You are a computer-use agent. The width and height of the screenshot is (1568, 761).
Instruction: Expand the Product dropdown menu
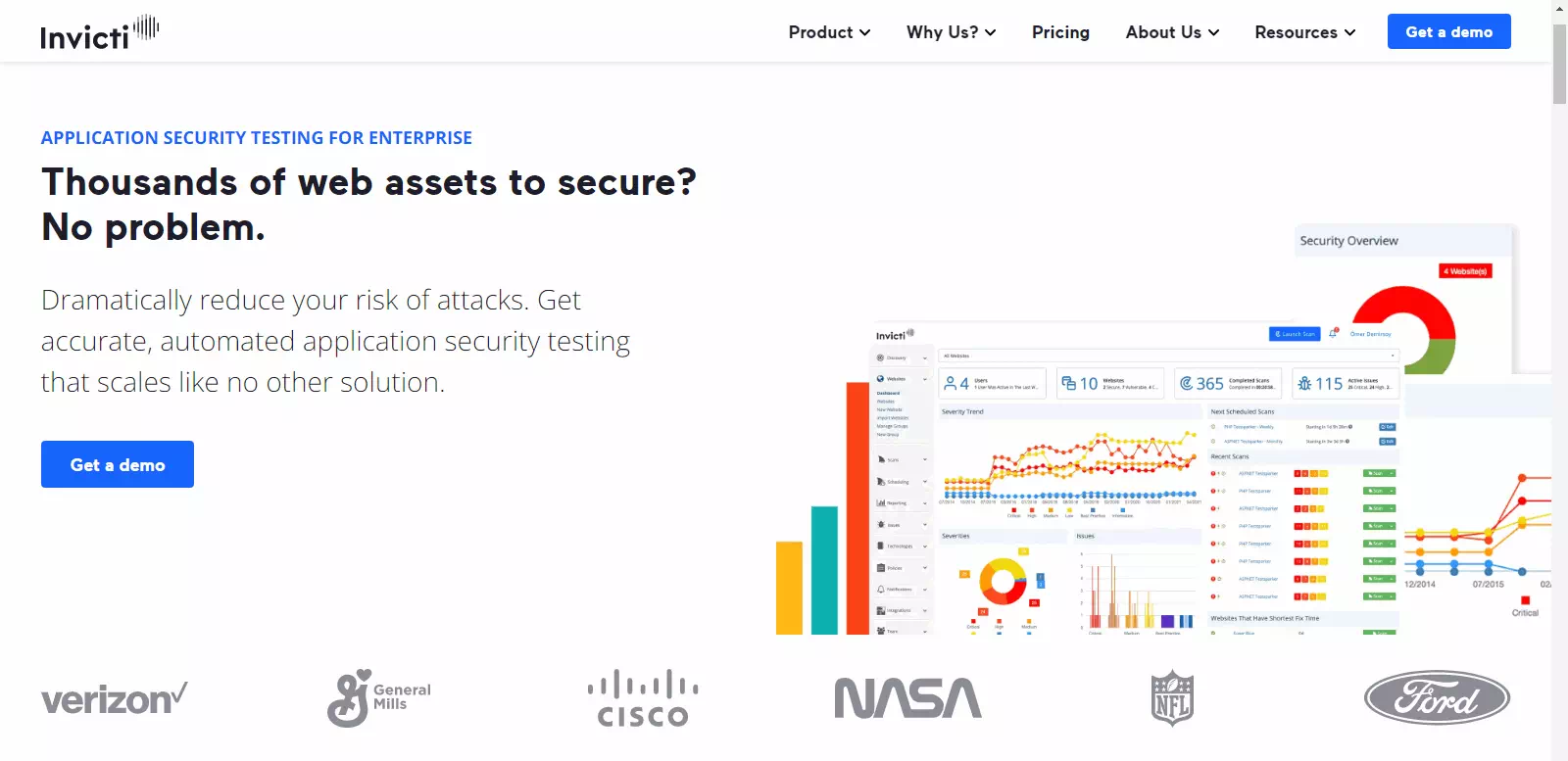(829, 32)
